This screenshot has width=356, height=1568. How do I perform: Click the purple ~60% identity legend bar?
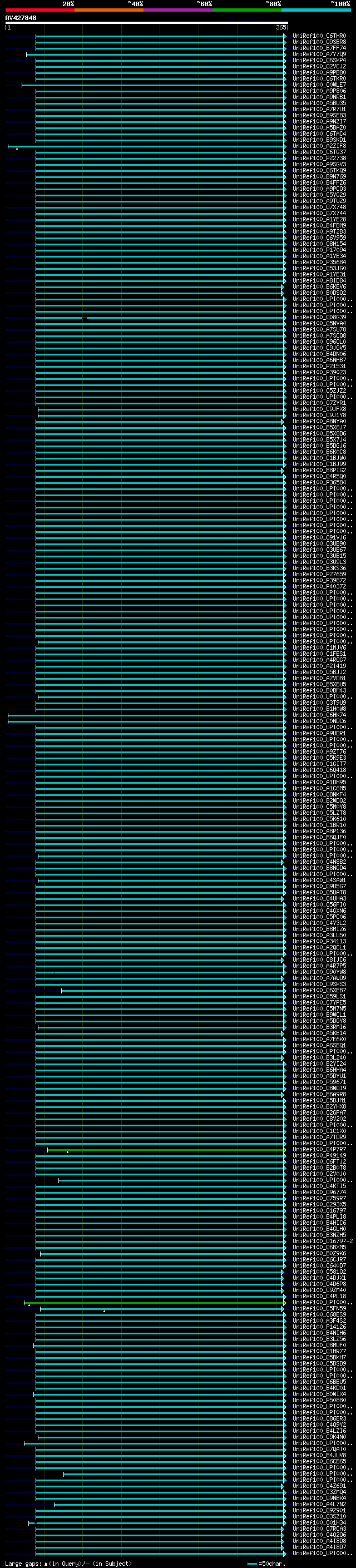177,10
